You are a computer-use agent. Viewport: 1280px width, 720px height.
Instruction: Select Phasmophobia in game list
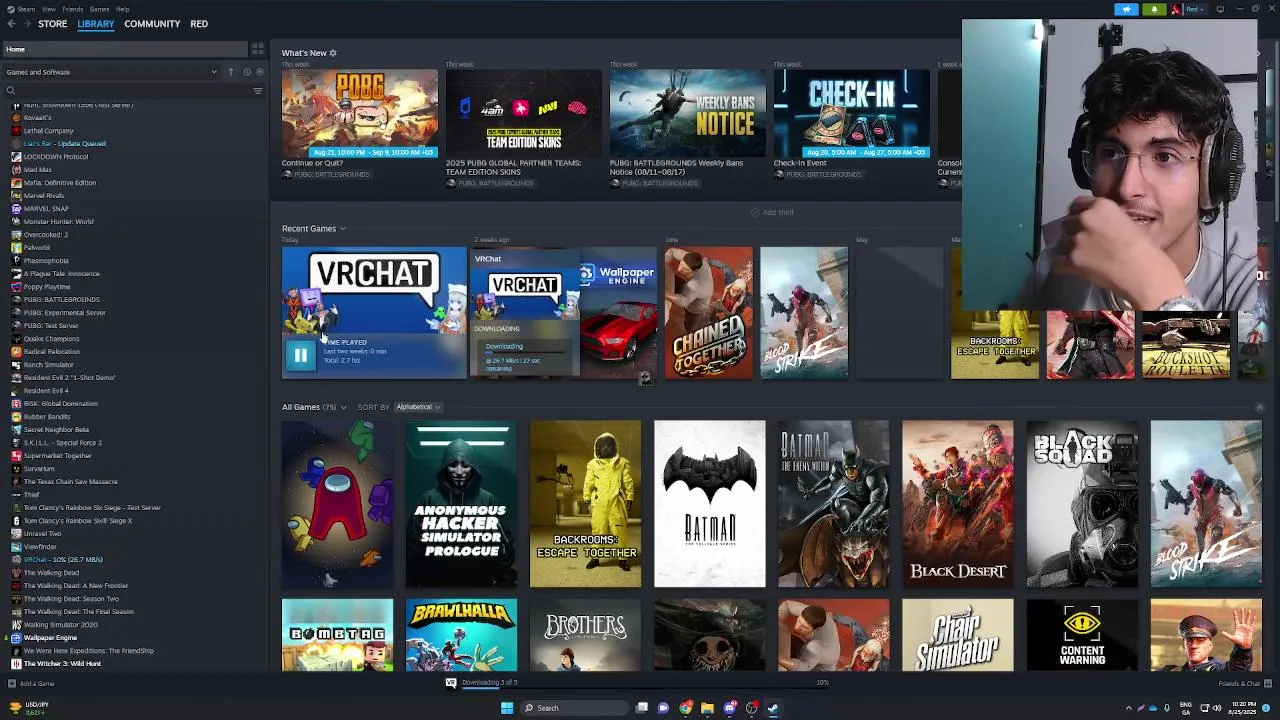(46, 261)
